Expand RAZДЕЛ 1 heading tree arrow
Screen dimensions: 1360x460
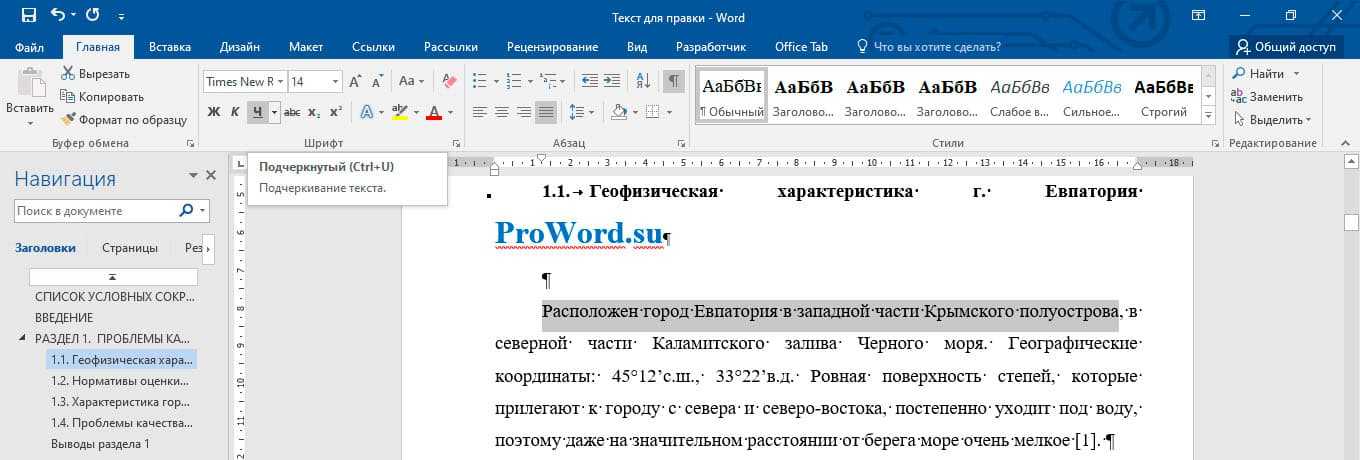pyautogui.click(x=23, y=338)
